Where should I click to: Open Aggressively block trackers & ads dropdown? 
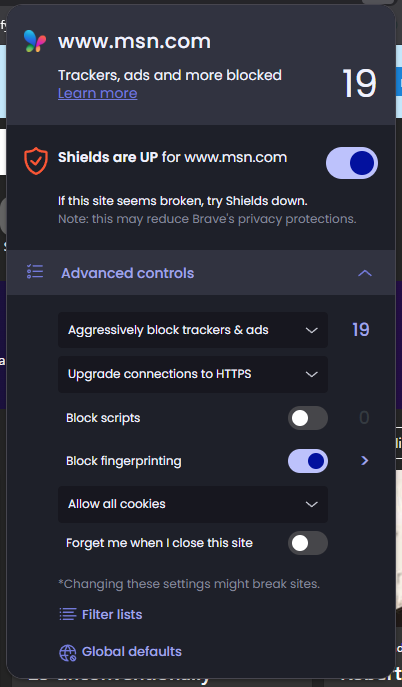[193, 330]
